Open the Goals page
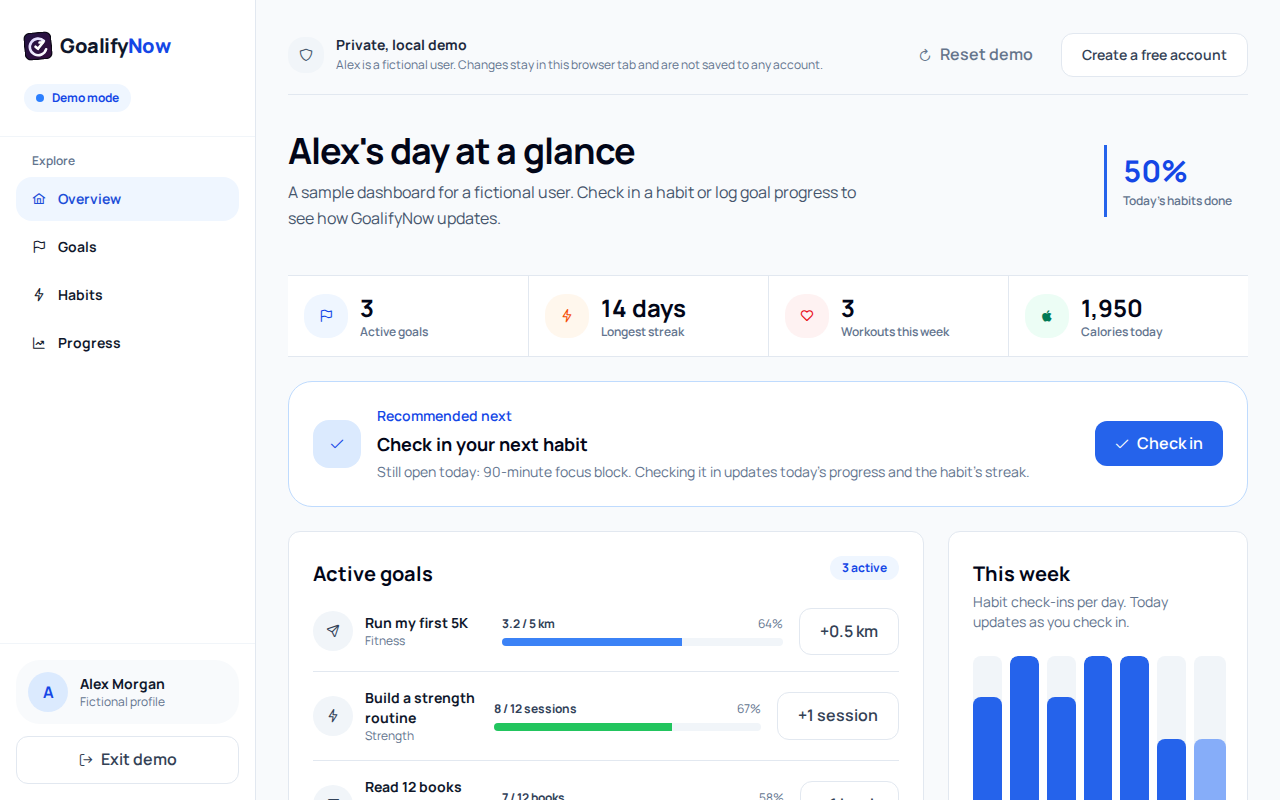Viewport: 1280px width, 800px height. 127,247
